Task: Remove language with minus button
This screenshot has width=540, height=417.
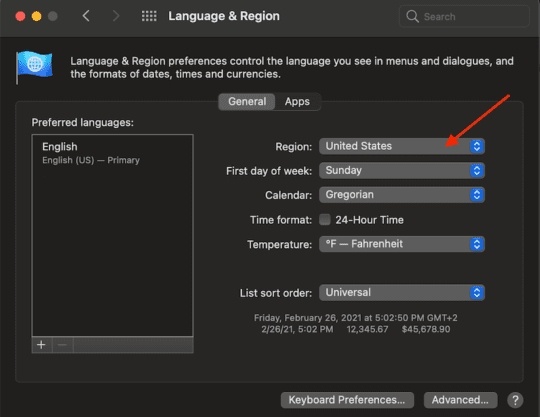Action: [62, 345]
